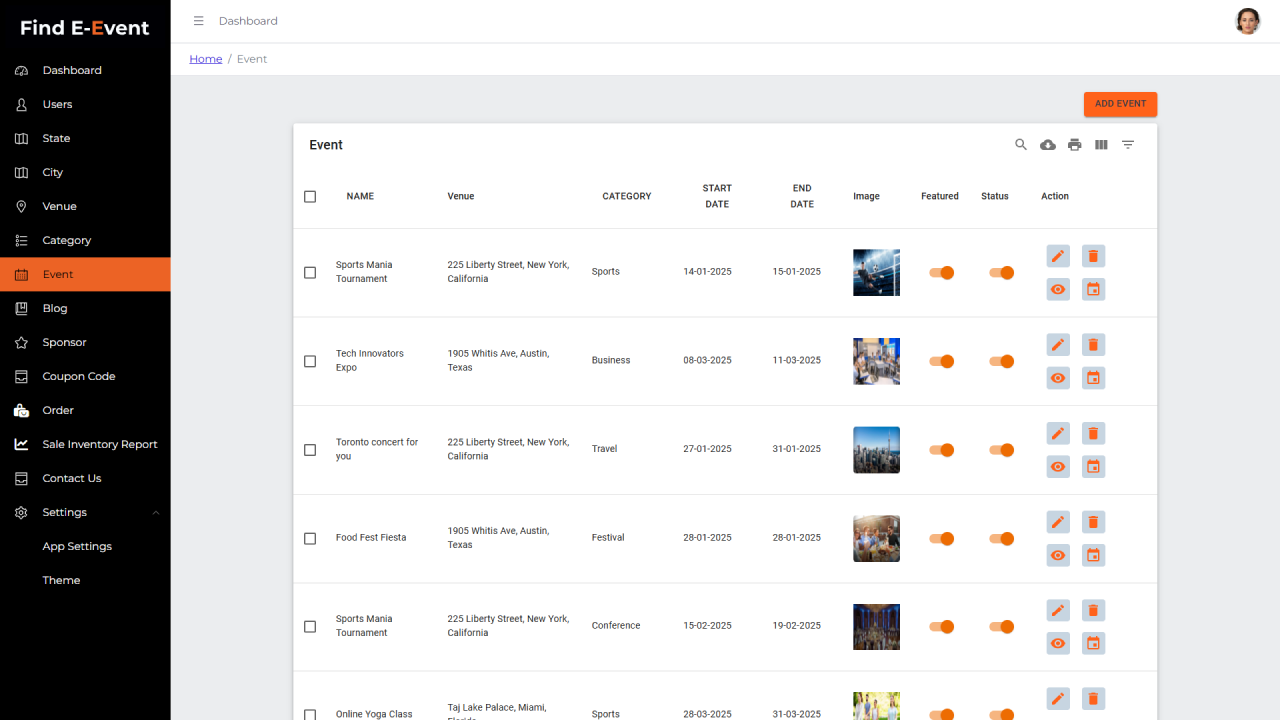This screenshot has height=720, width=1280.
Task: Tick the checkbox for Online Yoga Class row
Action: point(310,715)
